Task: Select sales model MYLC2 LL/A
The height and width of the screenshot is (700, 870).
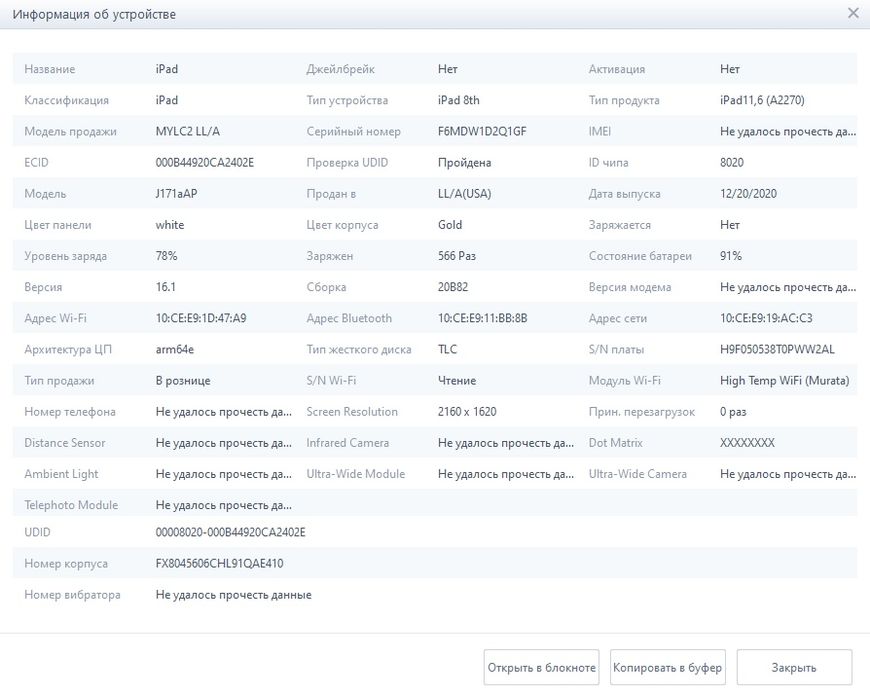Action: point(188,131)
